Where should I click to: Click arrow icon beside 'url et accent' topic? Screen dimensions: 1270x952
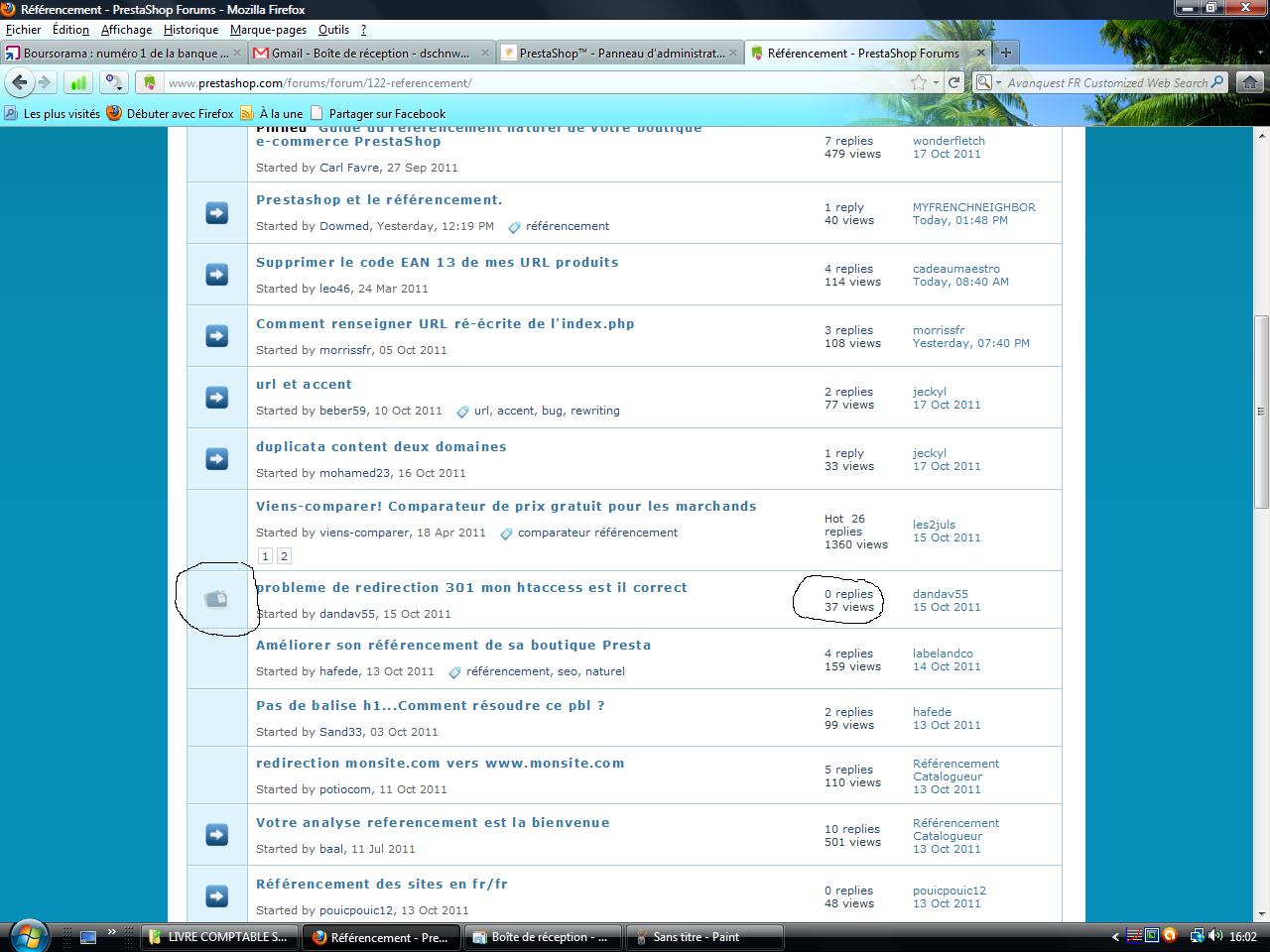pos(216,397)
